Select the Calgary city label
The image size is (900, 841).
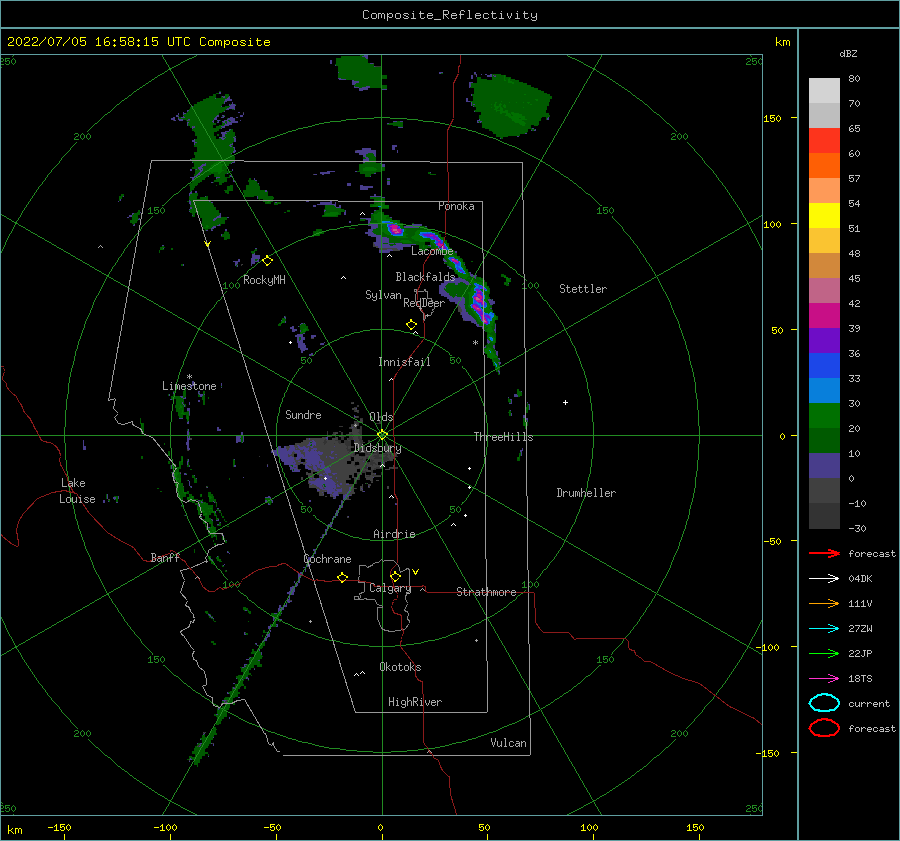[390, 588]
